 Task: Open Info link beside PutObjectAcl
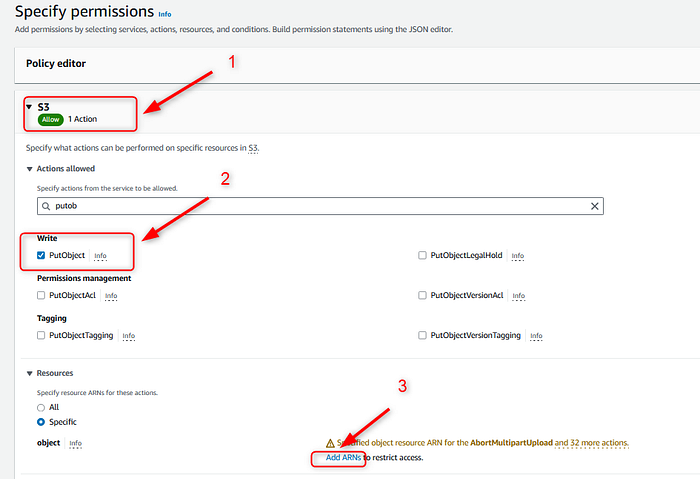[x=111, y=296]
